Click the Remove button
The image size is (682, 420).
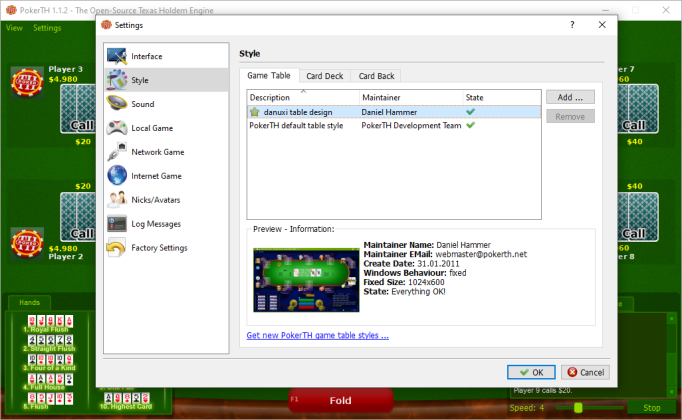point(570,117)
